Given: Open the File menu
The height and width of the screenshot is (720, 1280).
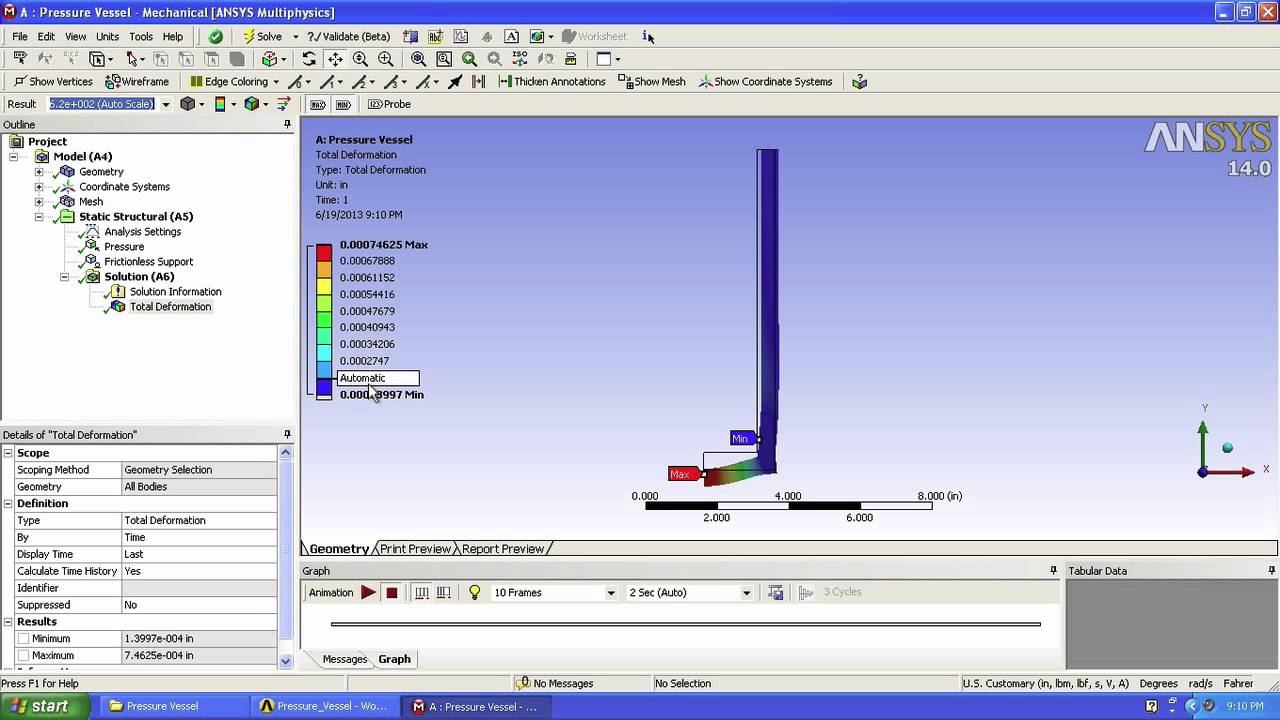Looking at the screenshot, I should [x=20, y=37].
